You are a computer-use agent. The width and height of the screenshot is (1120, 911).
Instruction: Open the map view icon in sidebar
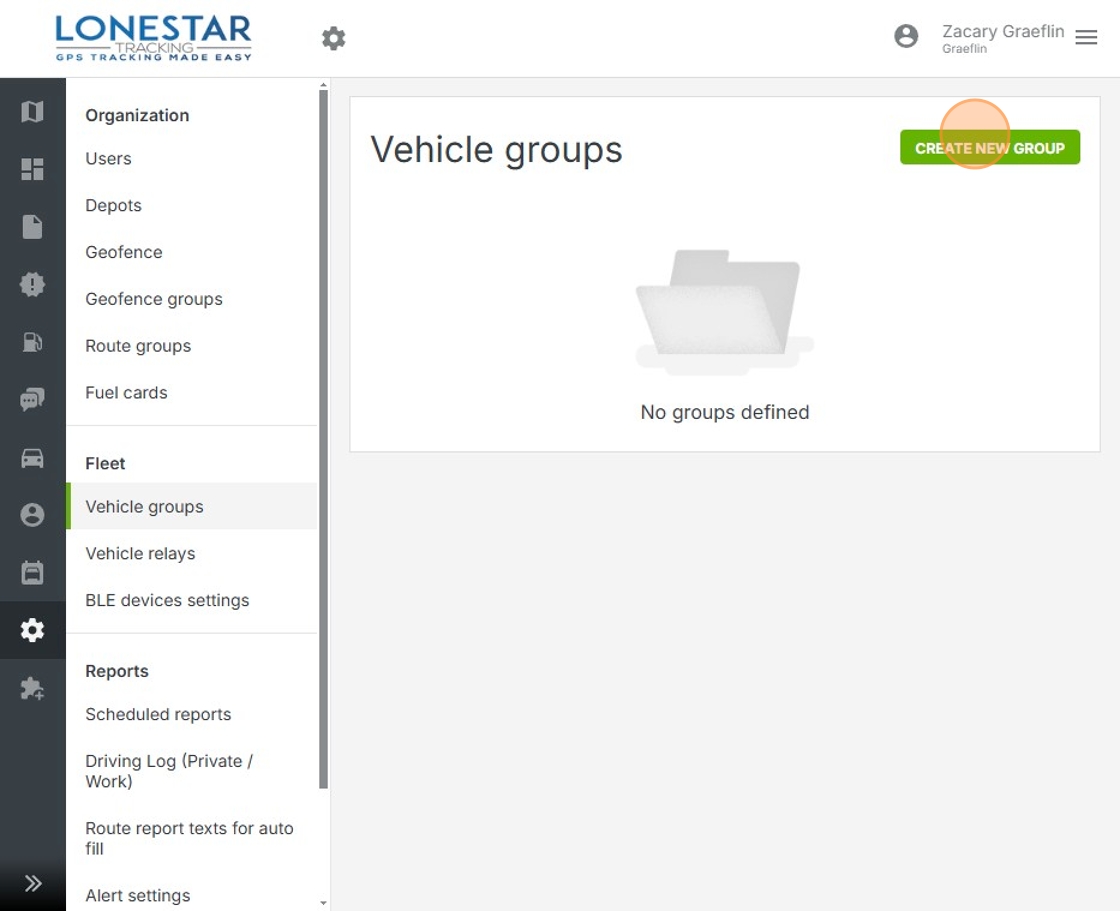(32, 111)
